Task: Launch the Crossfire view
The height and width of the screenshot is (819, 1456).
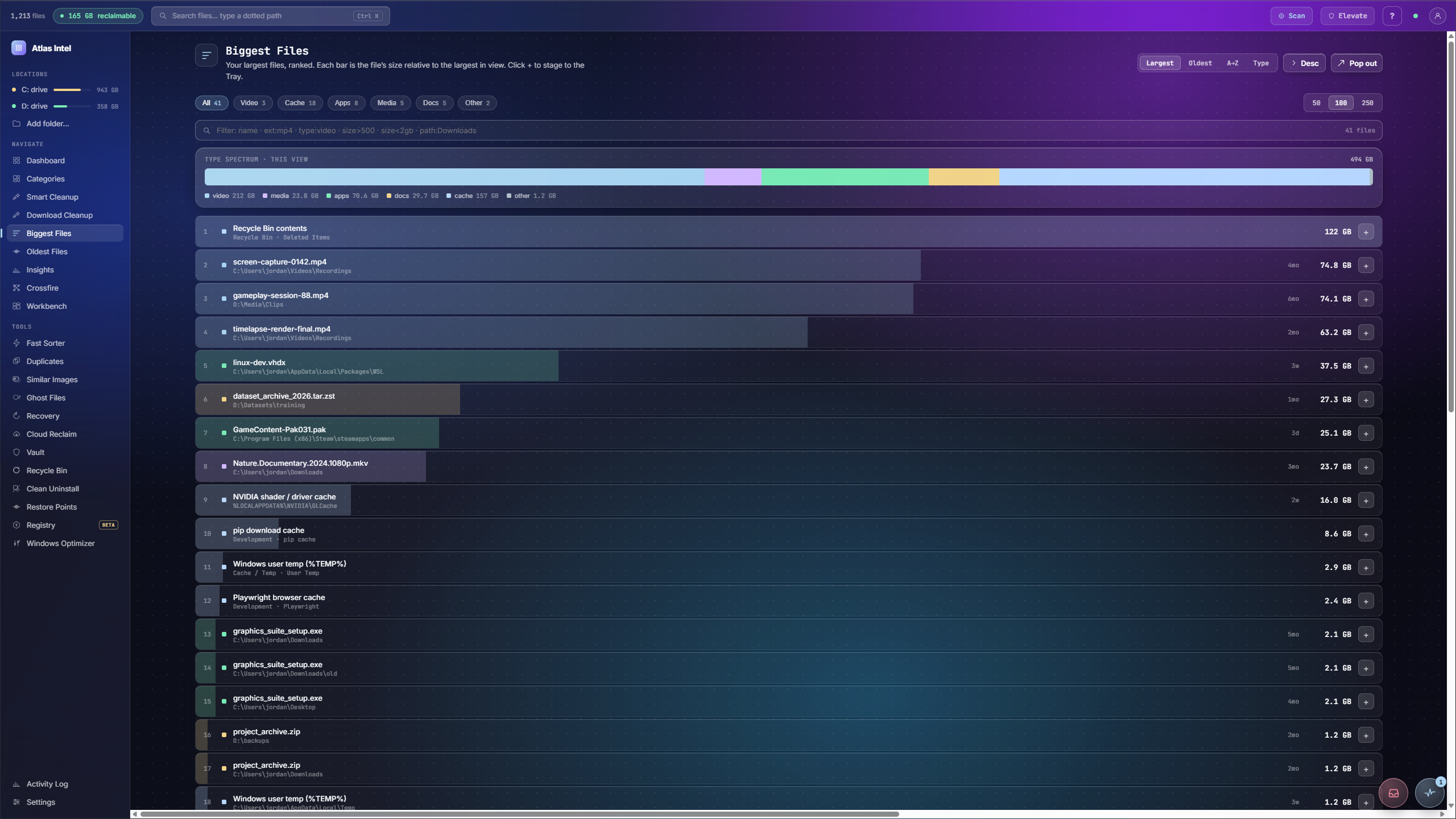Action: pyautogui.click(x=65, y=288)
